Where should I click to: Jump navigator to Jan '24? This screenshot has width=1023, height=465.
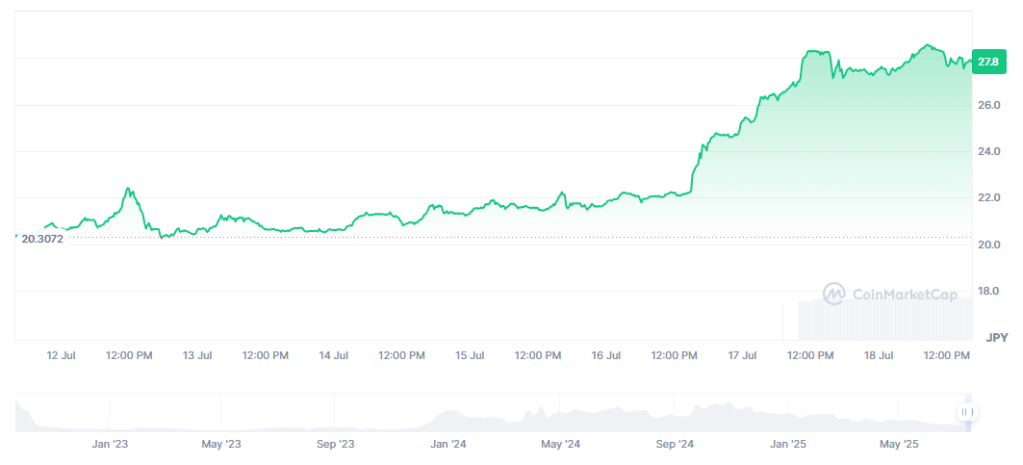(448, 443)
